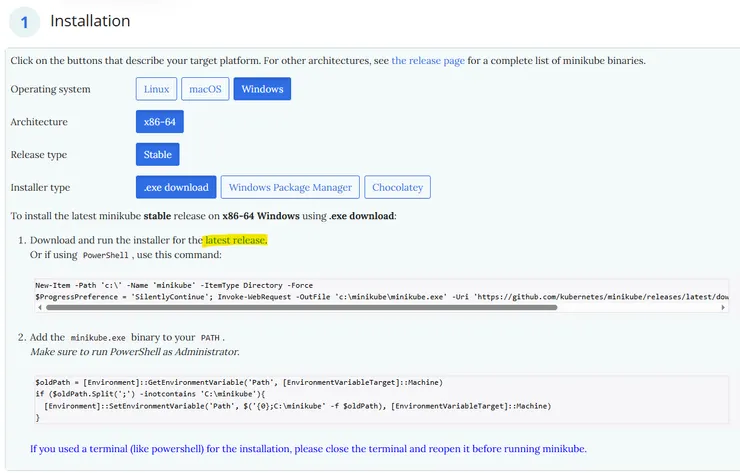This screenshot has height=473, width=740.
Task: Click the inline 'PATH' code text
Action: click(x=210, y=338)
